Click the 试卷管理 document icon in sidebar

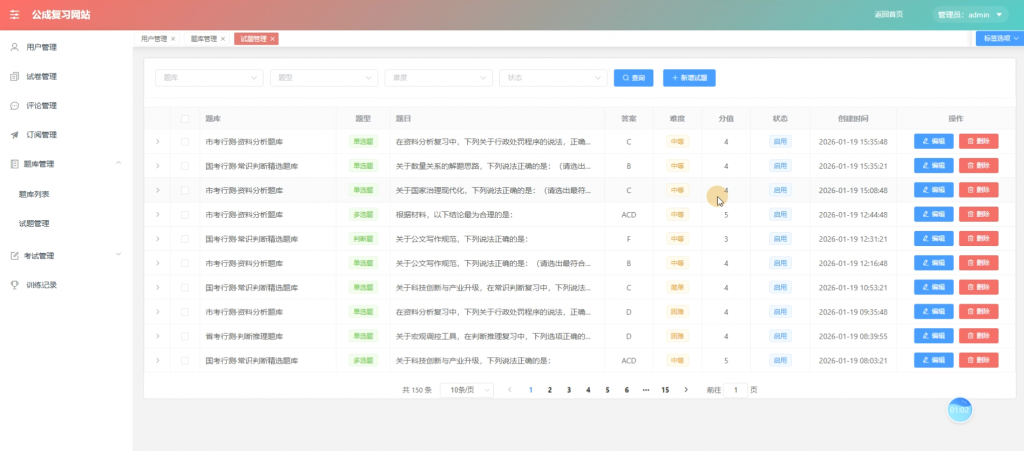(x=14, y=76)
